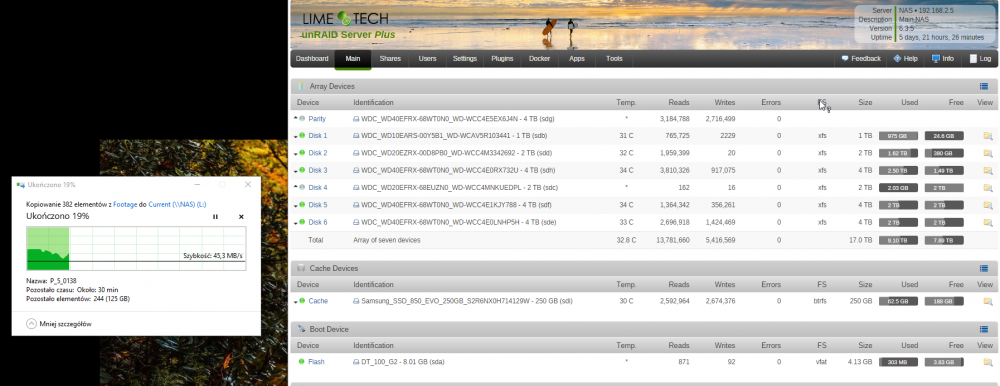Click the grey status ball for Parity

tap(302, 119)
